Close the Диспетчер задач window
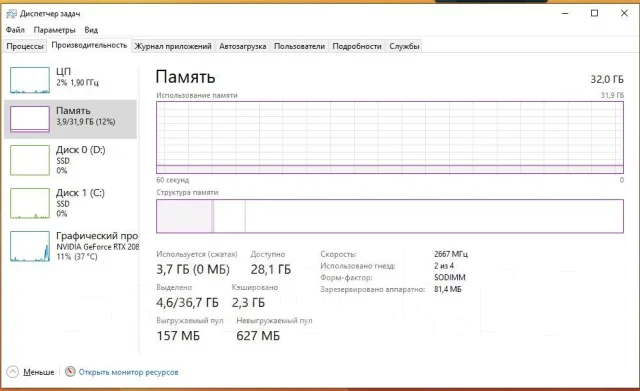Viewport: 640px width, 391px height. click(x=624, y=13)
